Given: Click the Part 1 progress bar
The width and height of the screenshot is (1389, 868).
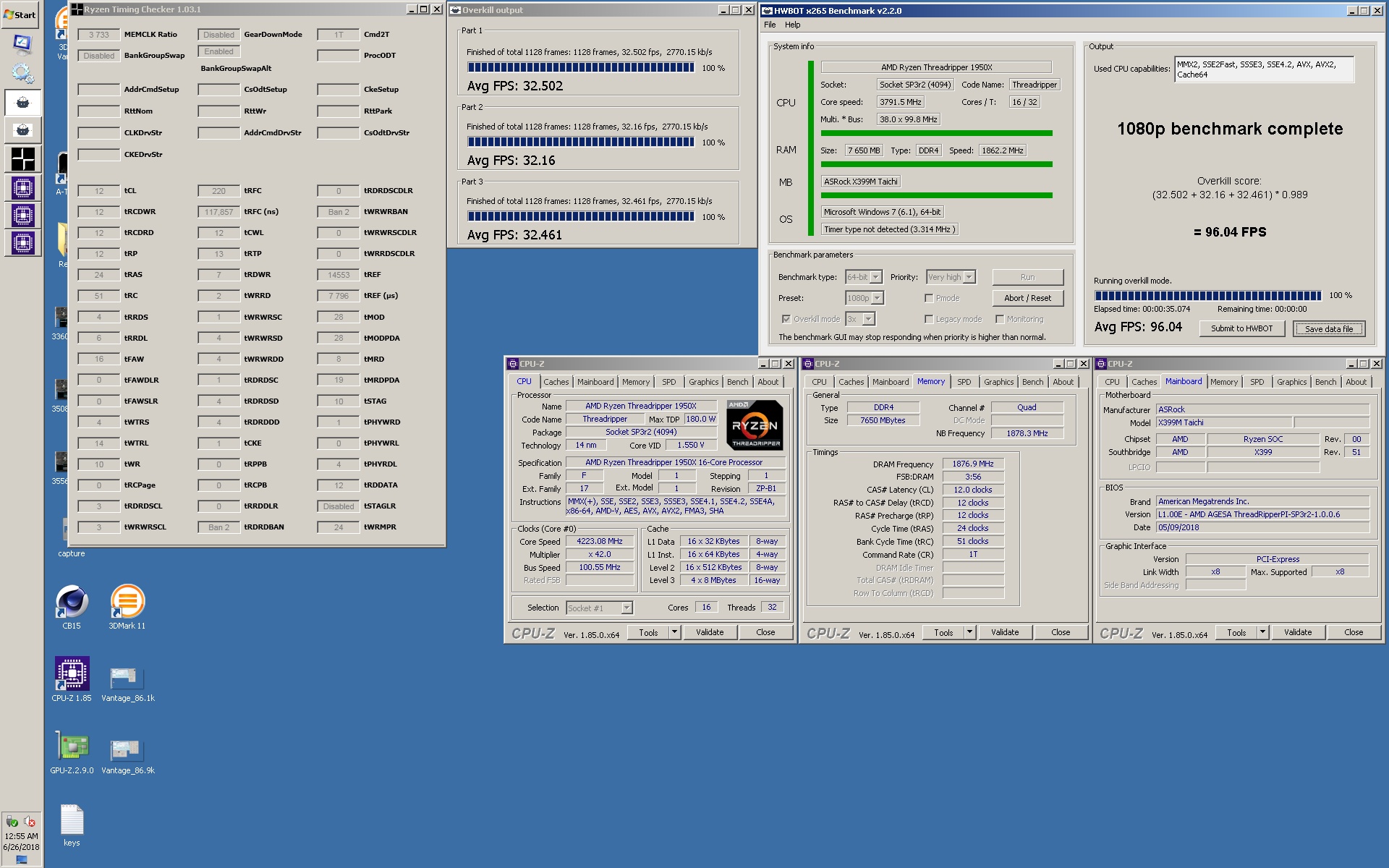Looking at the screenshot, I should tap(581, 68).
